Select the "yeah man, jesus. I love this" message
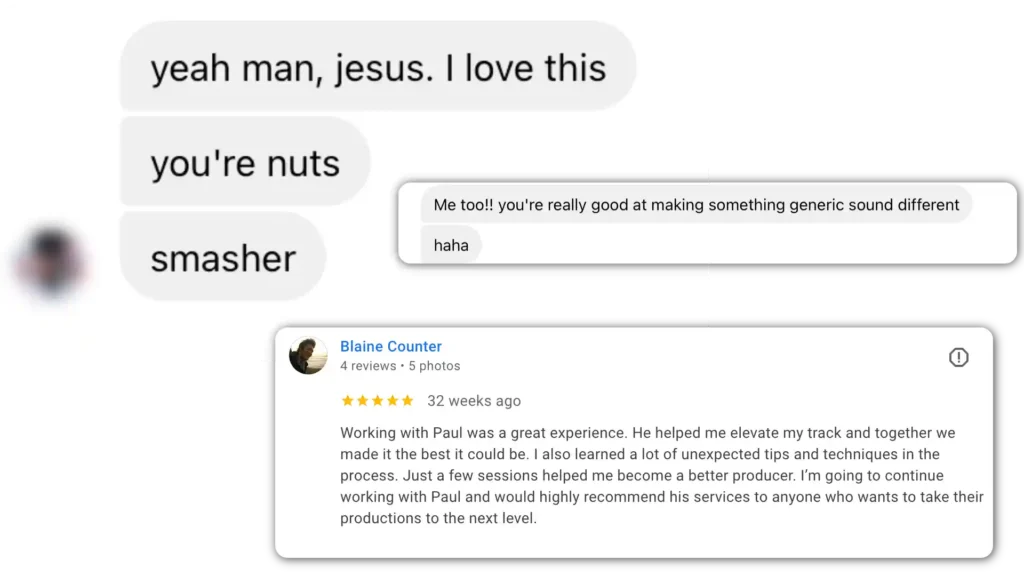The height and width of the screenshot is (576, 1024). coord(378,68)
